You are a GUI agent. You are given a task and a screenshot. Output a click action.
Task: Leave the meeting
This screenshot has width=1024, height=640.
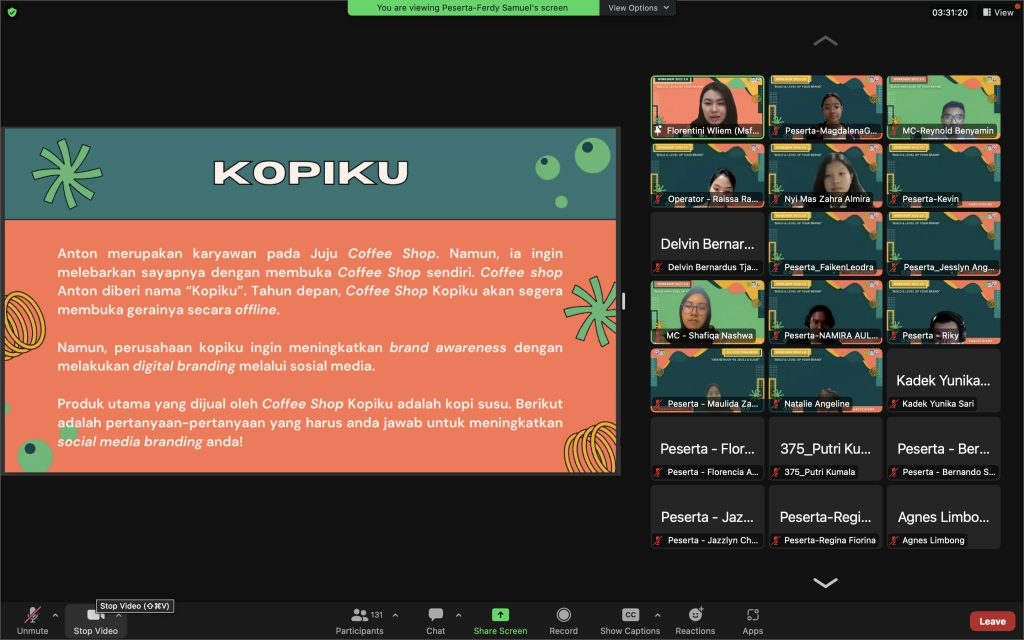[992, 621]
